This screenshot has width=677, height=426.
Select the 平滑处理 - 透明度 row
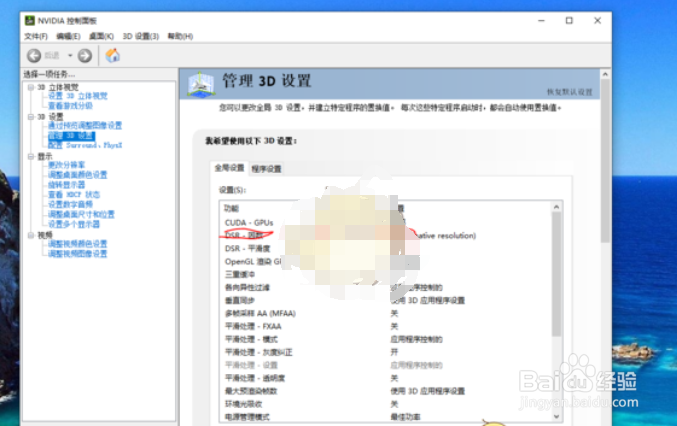[x=386, y=378]
